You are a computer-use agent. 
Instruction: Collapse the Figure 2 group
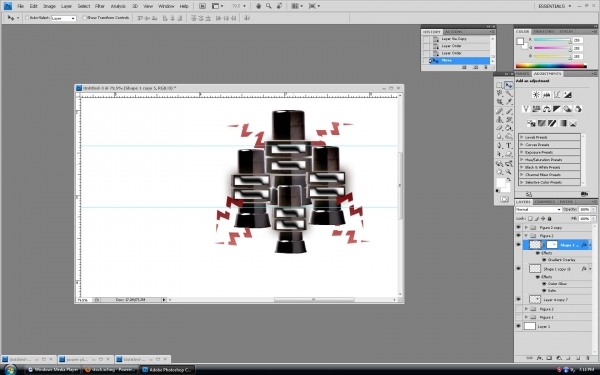pyautogui.click(x=526, y=236)
